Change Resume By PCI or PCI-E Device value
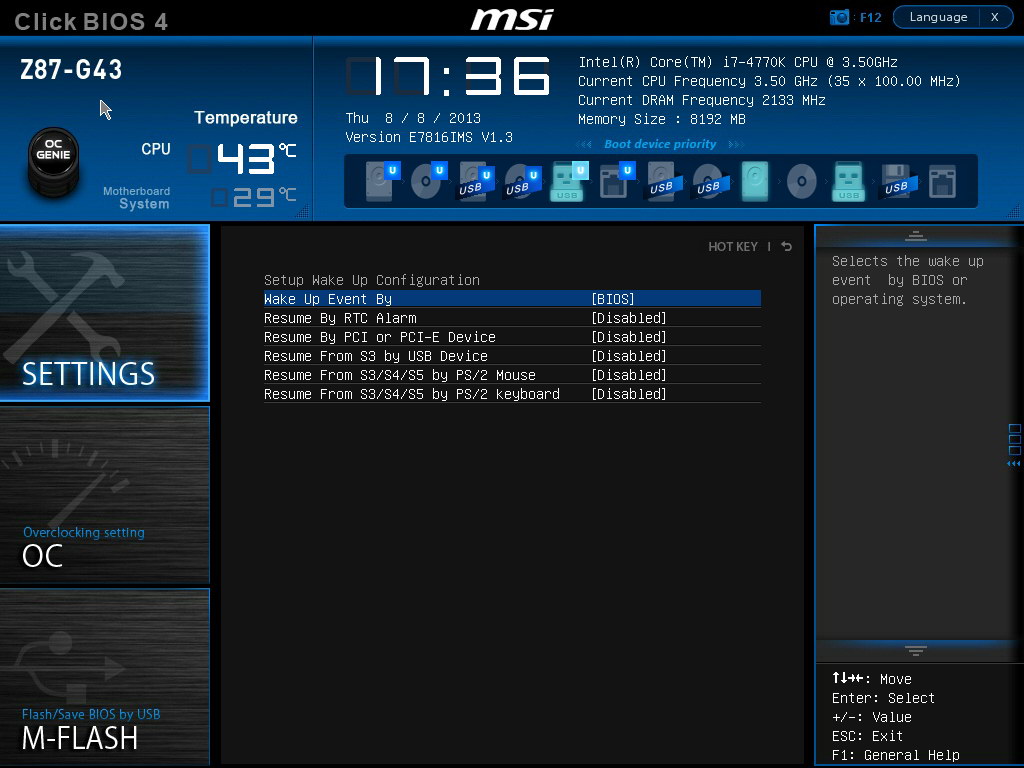Viewport: 1024px width, 768px height. (x=629, y=337)
